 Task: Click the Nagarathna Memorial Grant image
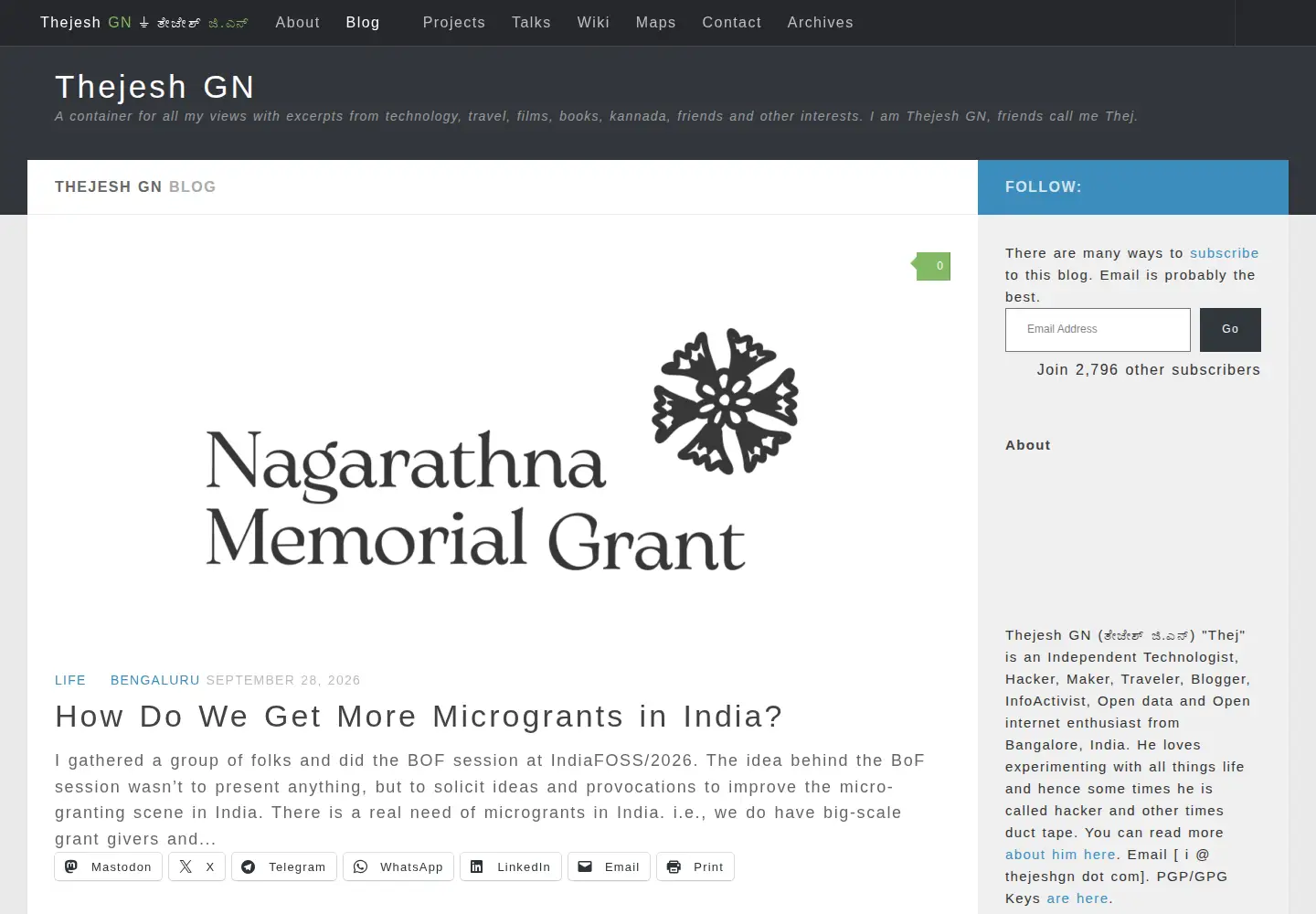click(x=502, y=449)
